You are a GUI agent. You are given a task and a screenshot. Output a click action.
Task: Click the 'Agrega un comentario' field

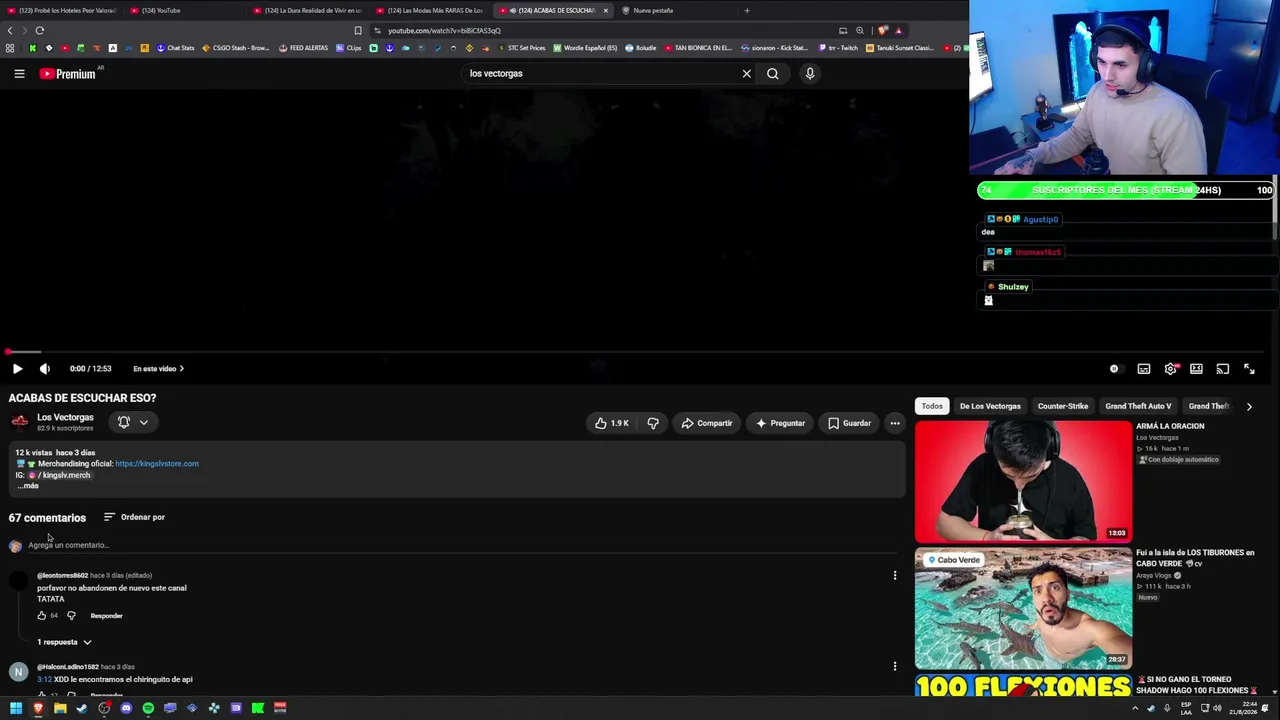click(460, 545)
